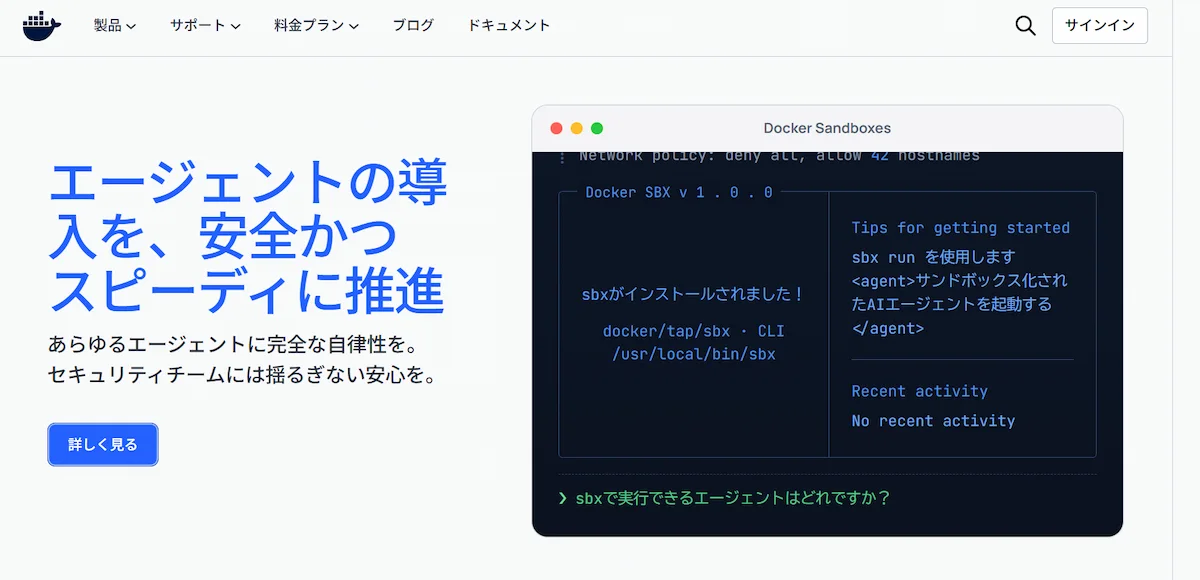Click the docker/tap/sbx · CLI line
The image size is (1200, 580).
pyautogui.click(x=694, y=331)
